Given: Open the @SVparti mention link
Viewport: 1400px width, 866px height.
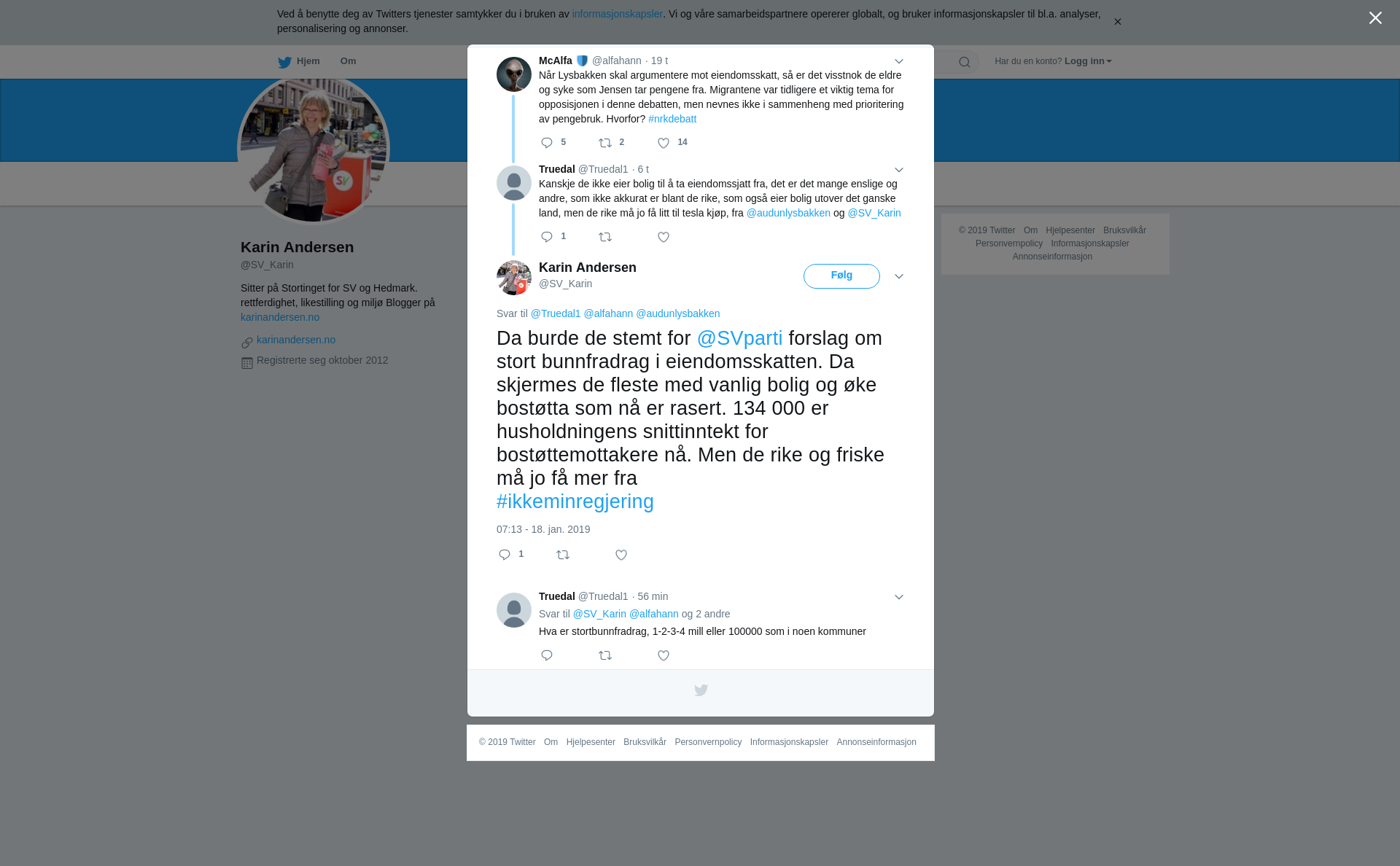Looking at the screenshot, I should pos(739,338).
